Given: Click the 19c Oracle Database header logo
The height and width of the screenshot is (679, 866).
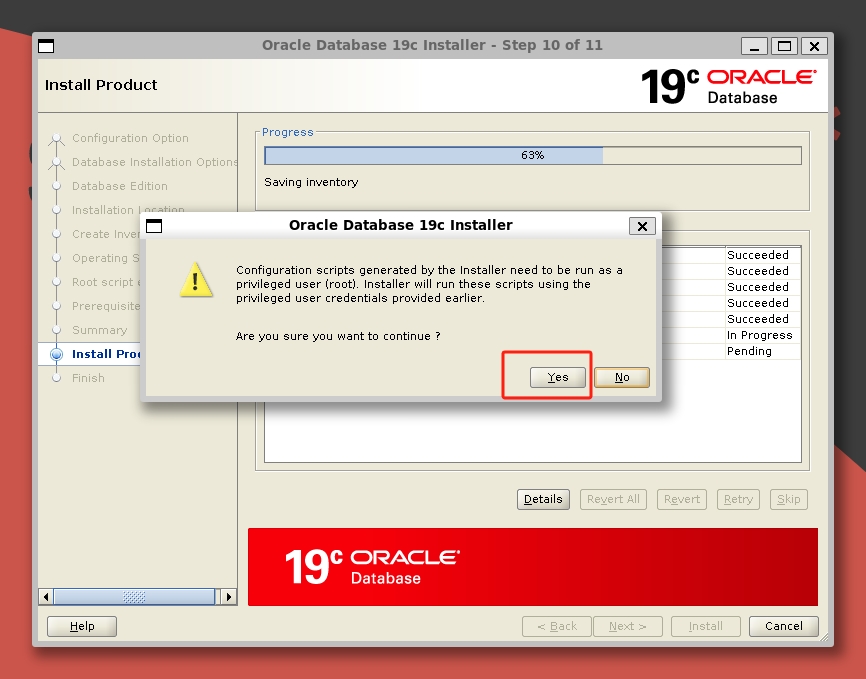Looking at the screenshot, I should 728,86.
